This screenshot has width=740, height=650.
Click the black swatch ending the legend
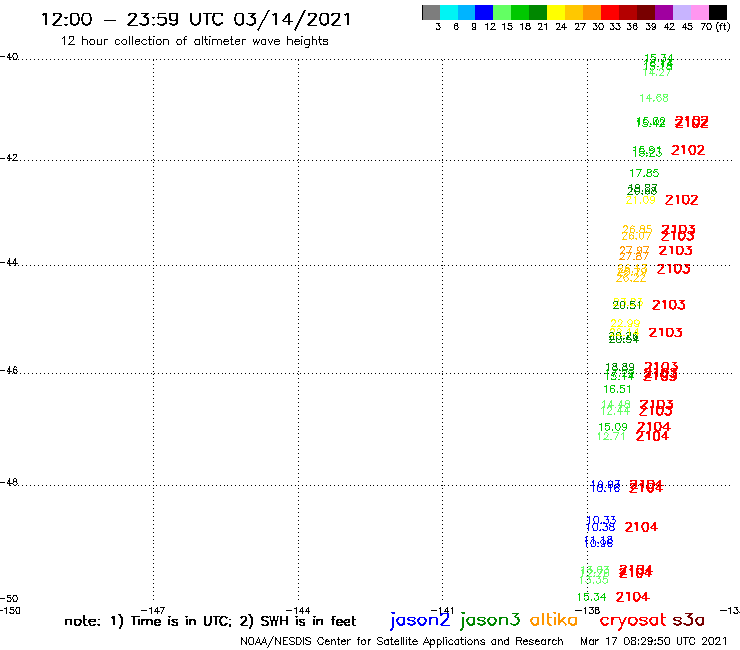pos(717,12)
